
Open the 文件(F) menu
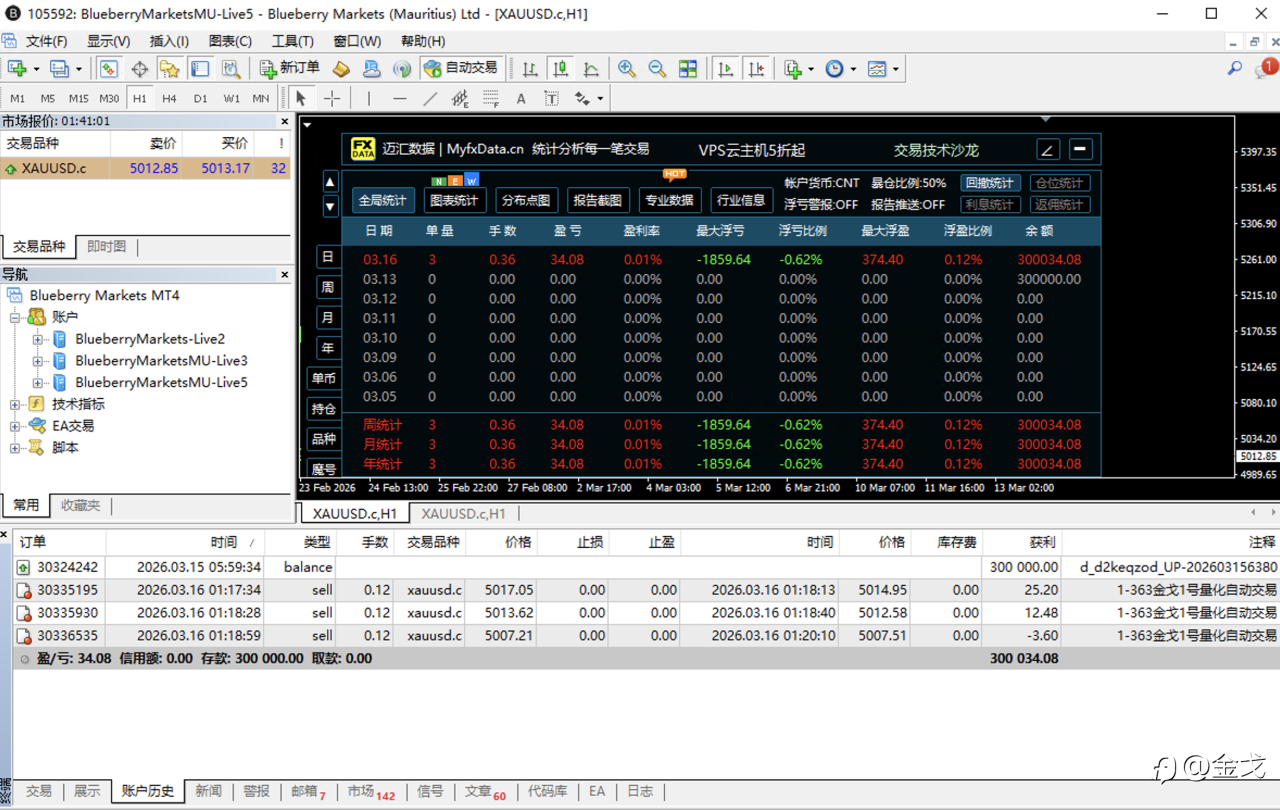(46, 41)
